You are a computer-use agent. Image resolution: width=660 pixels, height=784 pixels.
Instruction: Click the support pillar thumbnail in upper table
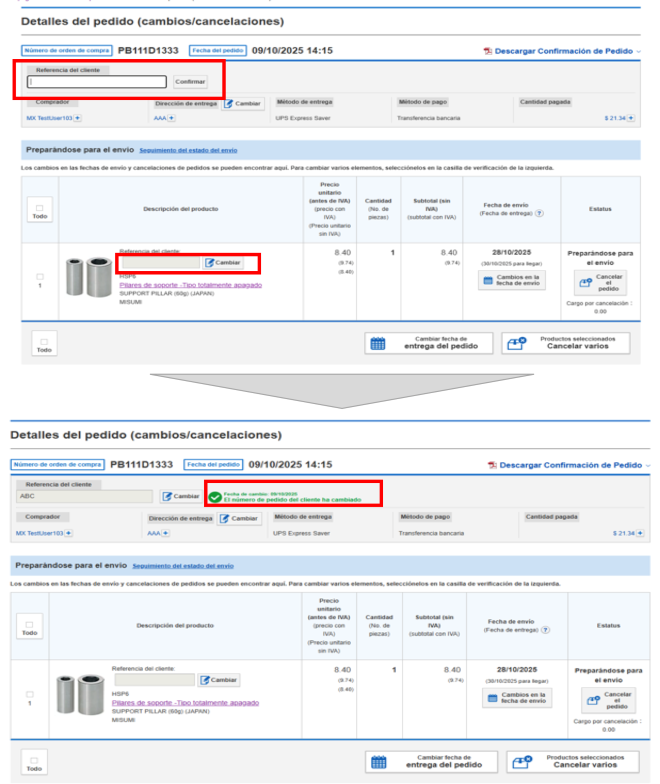(x=85, y=277)
